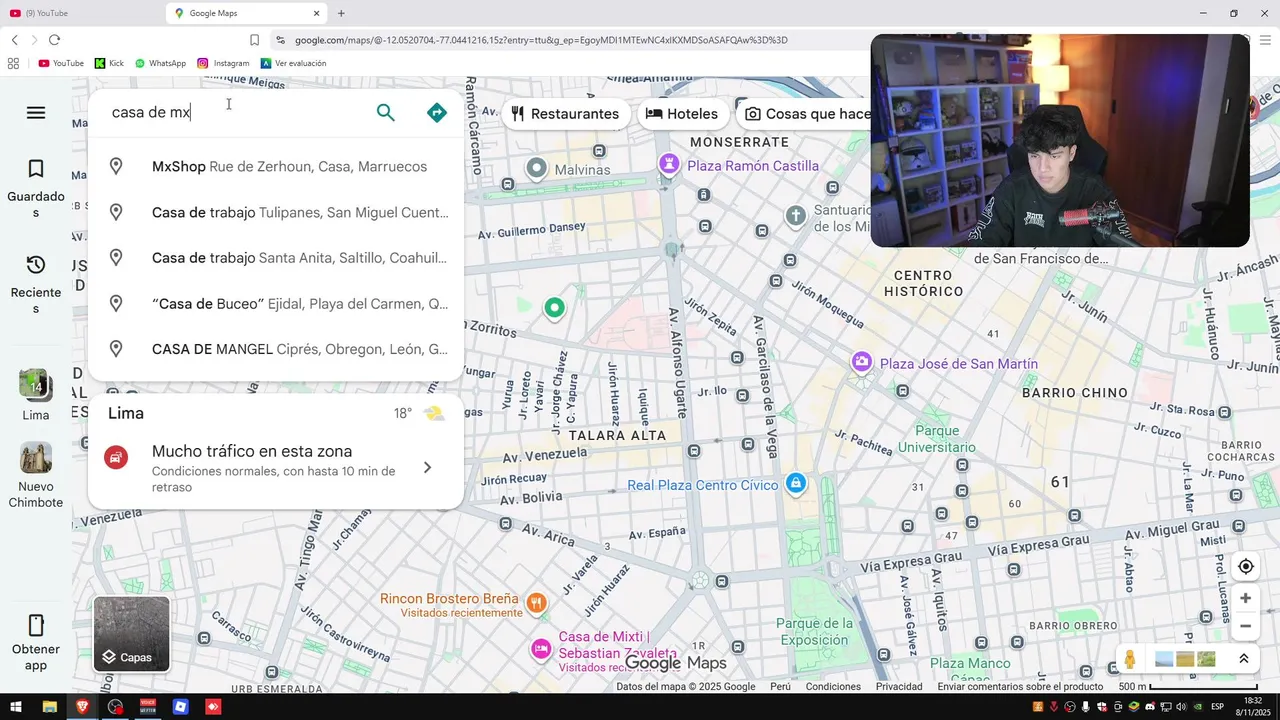Click Enviar comentarios sobre el producto
Screen dimensions: 1280x720
pos(1020,687)
